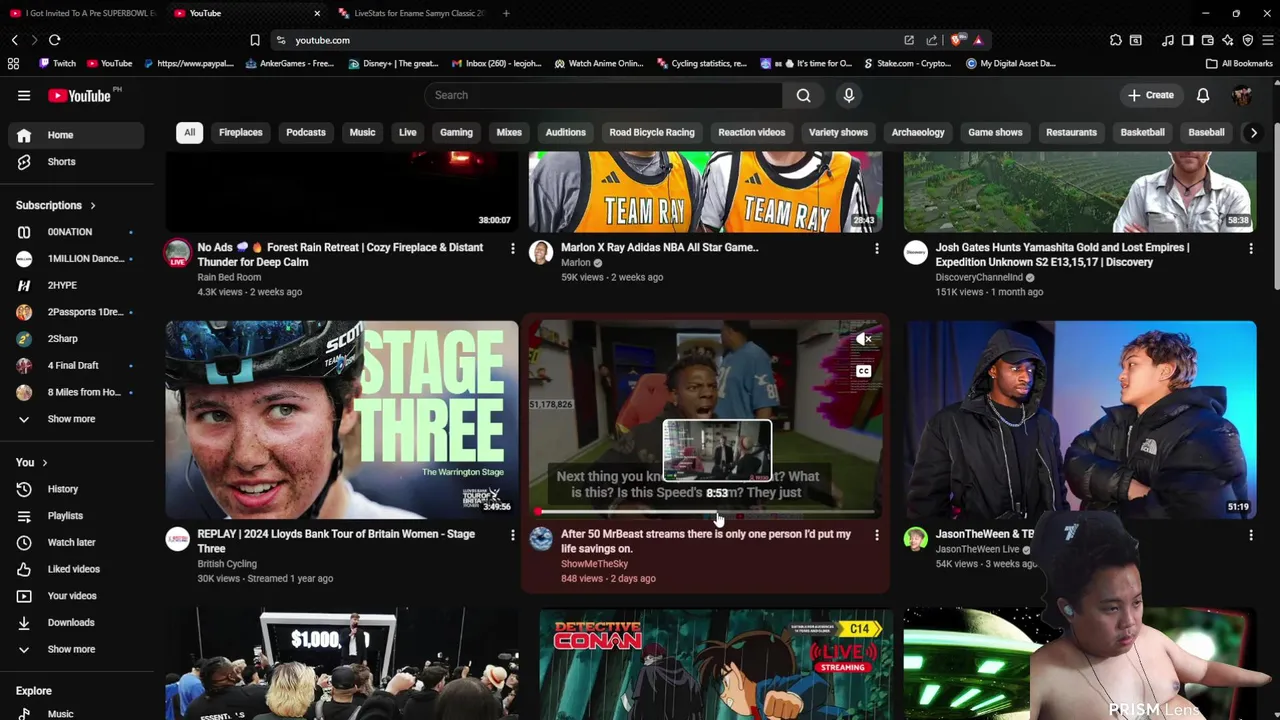Select the All filter chip
The image size is (1280, 720).
[x=189, y=132]
